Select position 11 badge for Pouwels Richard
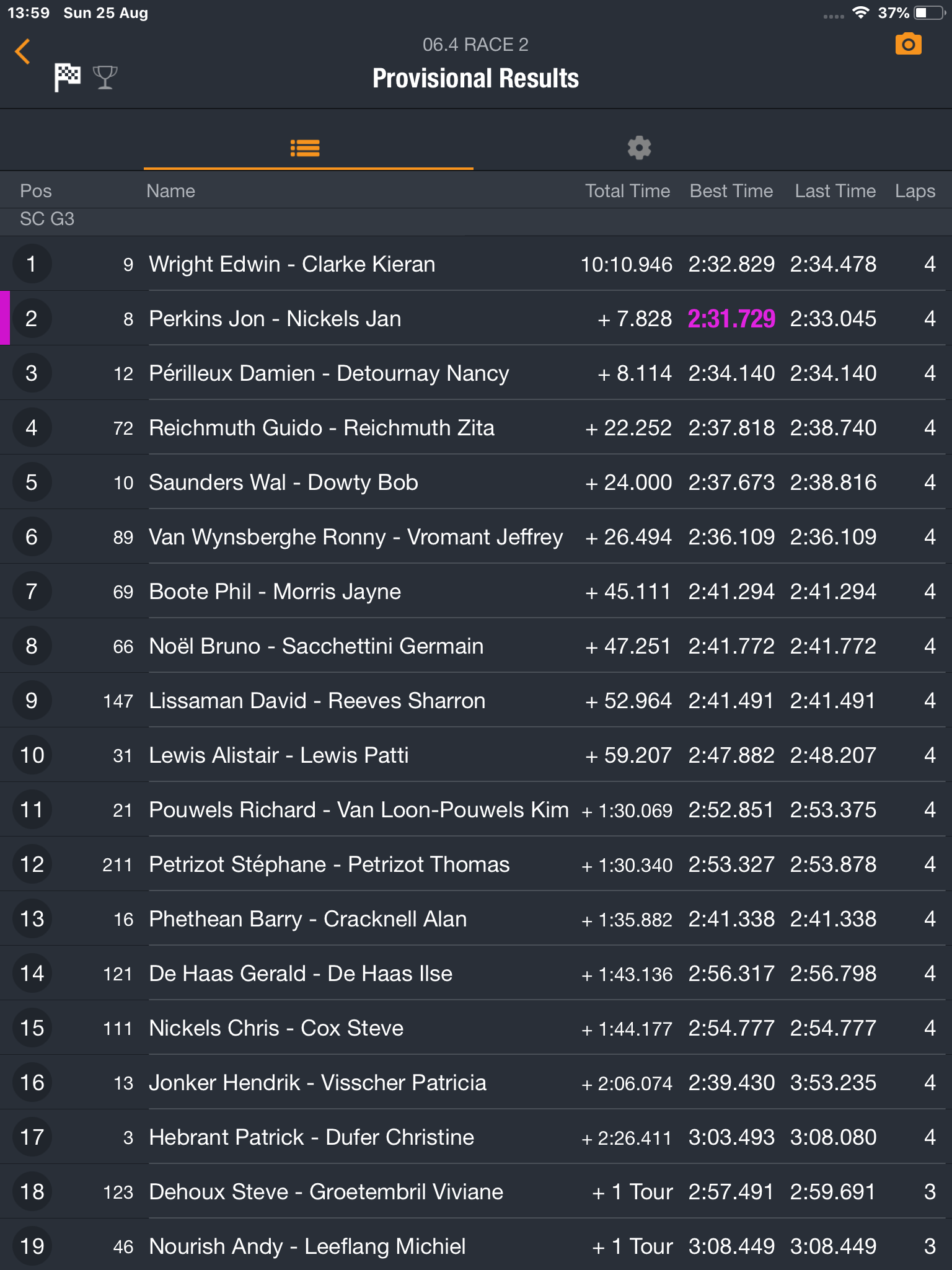 (32, 810)
